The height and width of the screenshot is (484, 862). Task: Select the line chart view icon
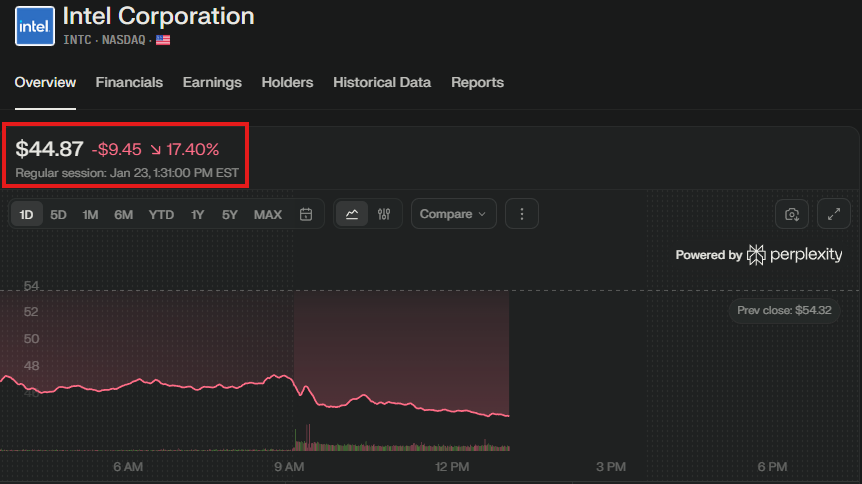(352, 214)
